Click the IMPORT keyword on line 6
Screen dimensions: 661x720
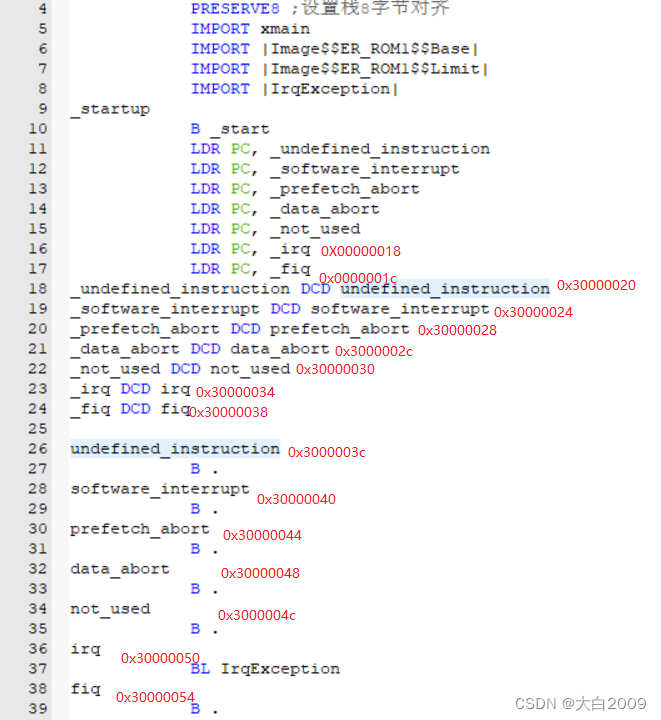(x=220, y=49)
